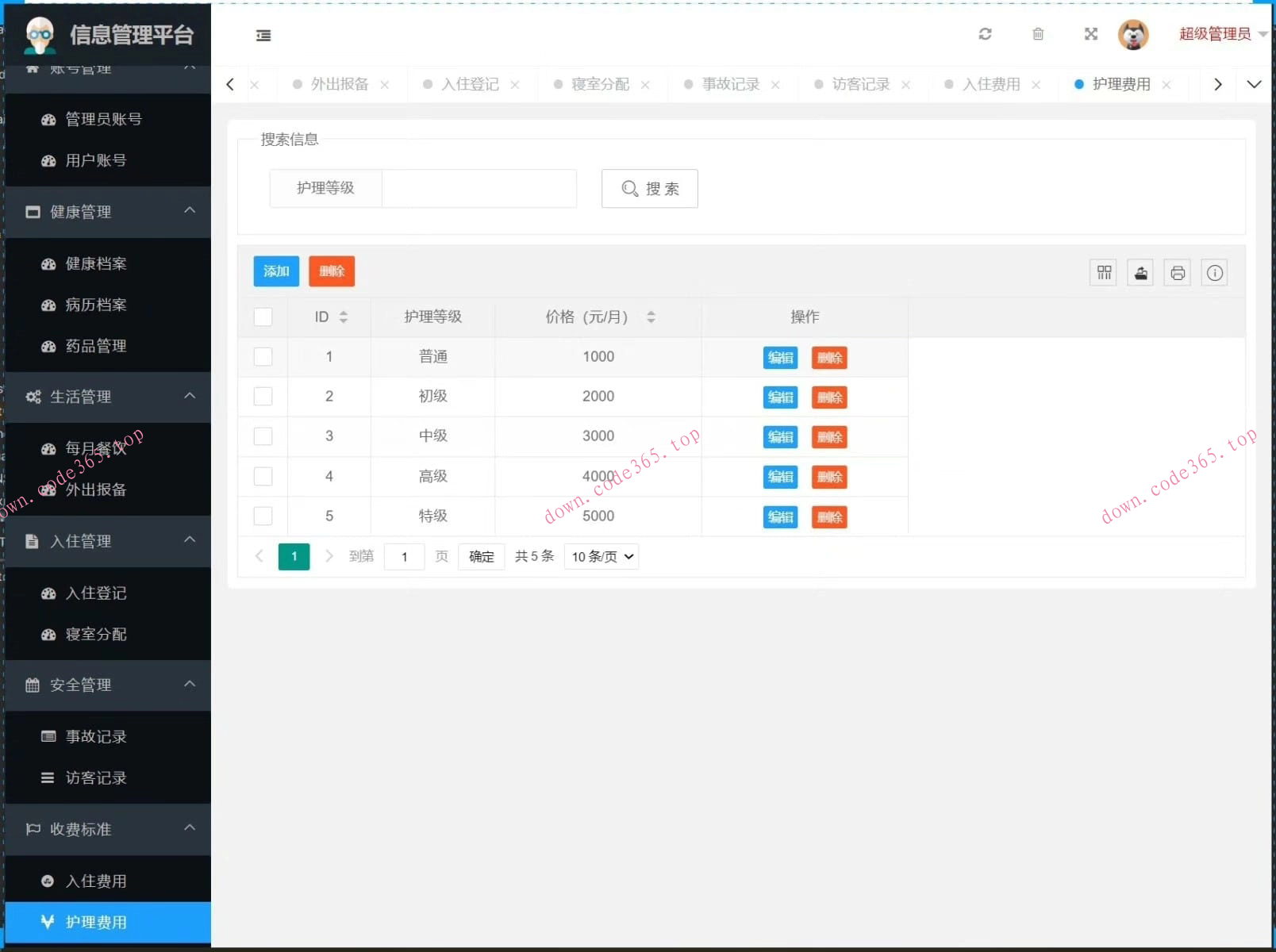Click the info icon above the table
The width and height of the screenshot is (1276, 952).
point(1214,272)
